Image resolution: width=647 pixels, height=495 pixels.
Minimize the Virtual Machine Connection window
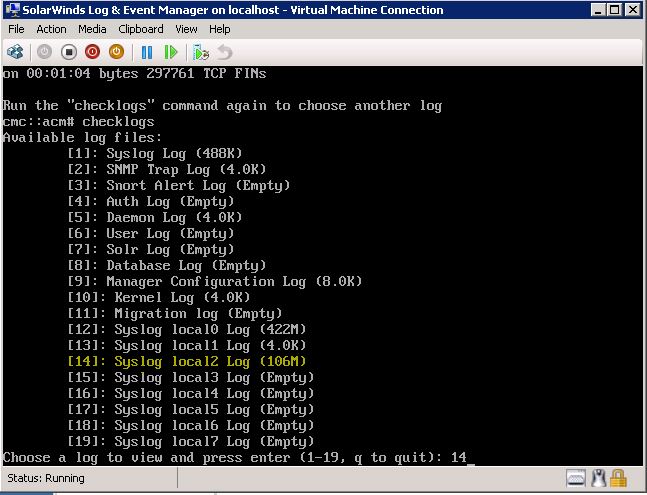[x=597, y=10]
